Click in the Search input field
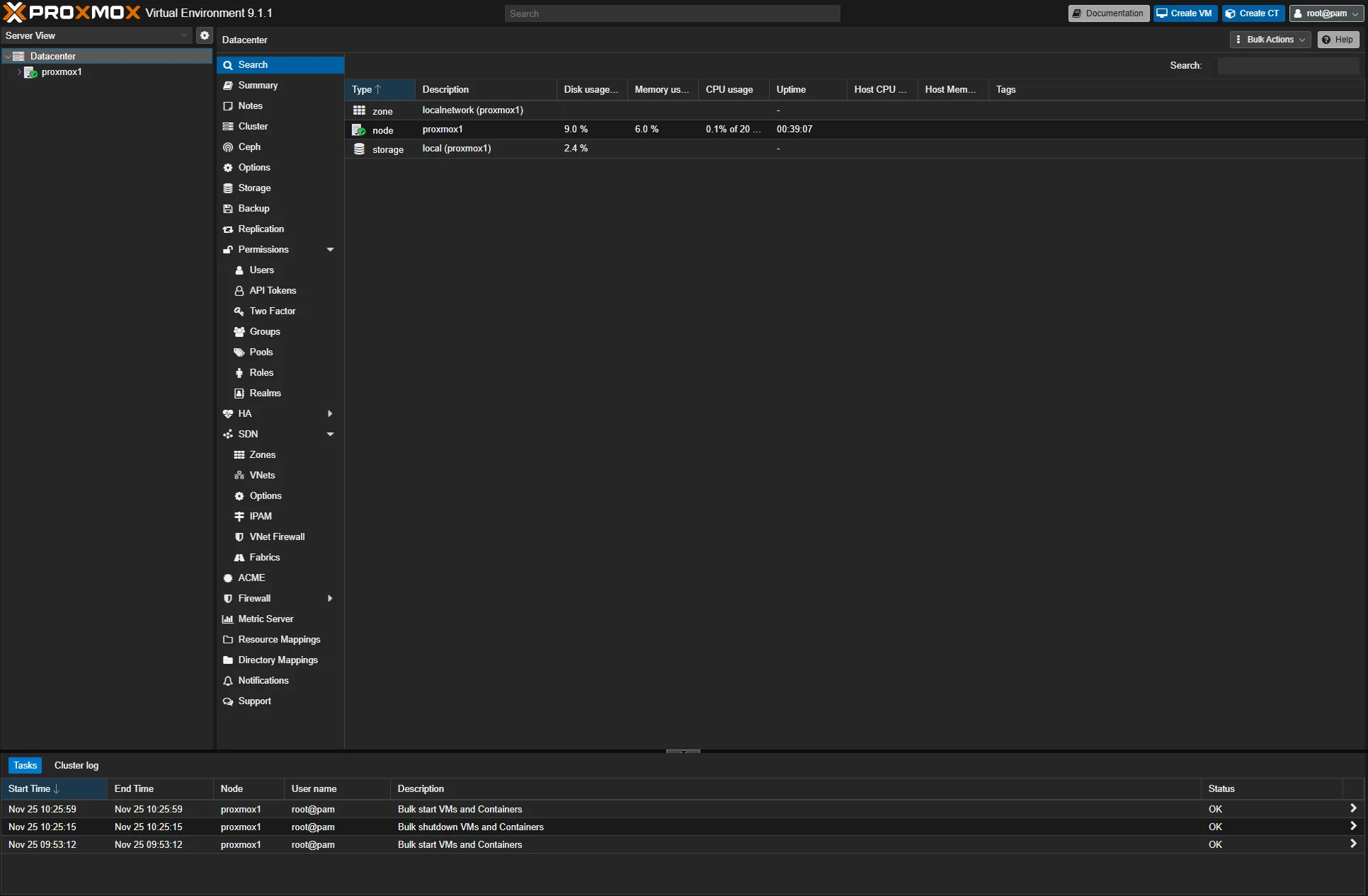1368x896 pixels. pos(671,13)
